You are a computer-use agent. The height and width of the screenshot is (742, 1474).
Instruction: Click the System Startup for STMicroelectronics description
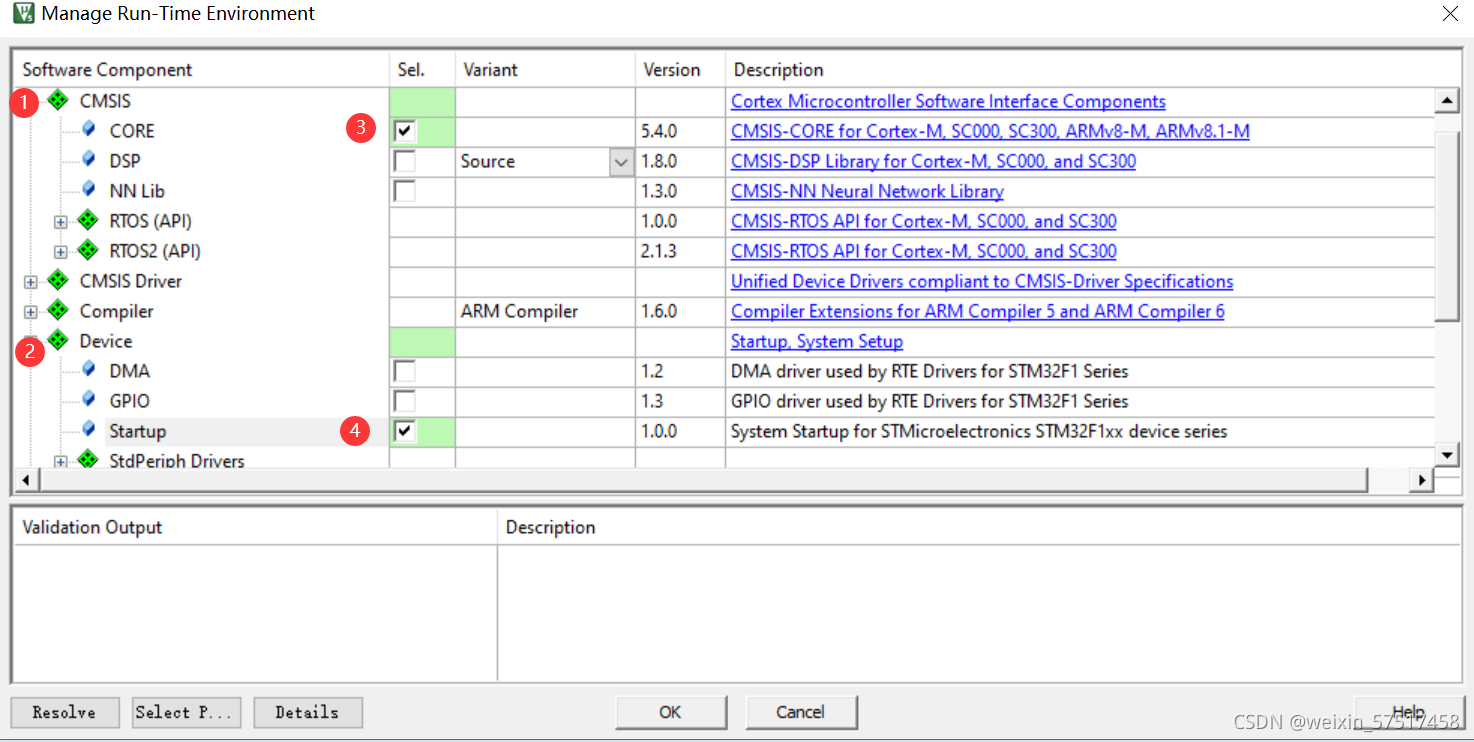tap(979, 431)
